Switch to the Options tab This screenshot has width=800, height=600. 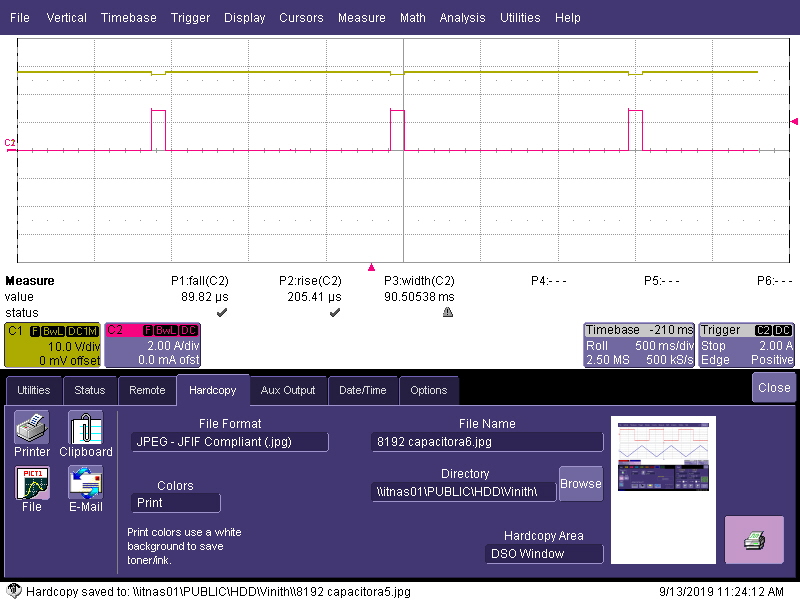(429, 390)
